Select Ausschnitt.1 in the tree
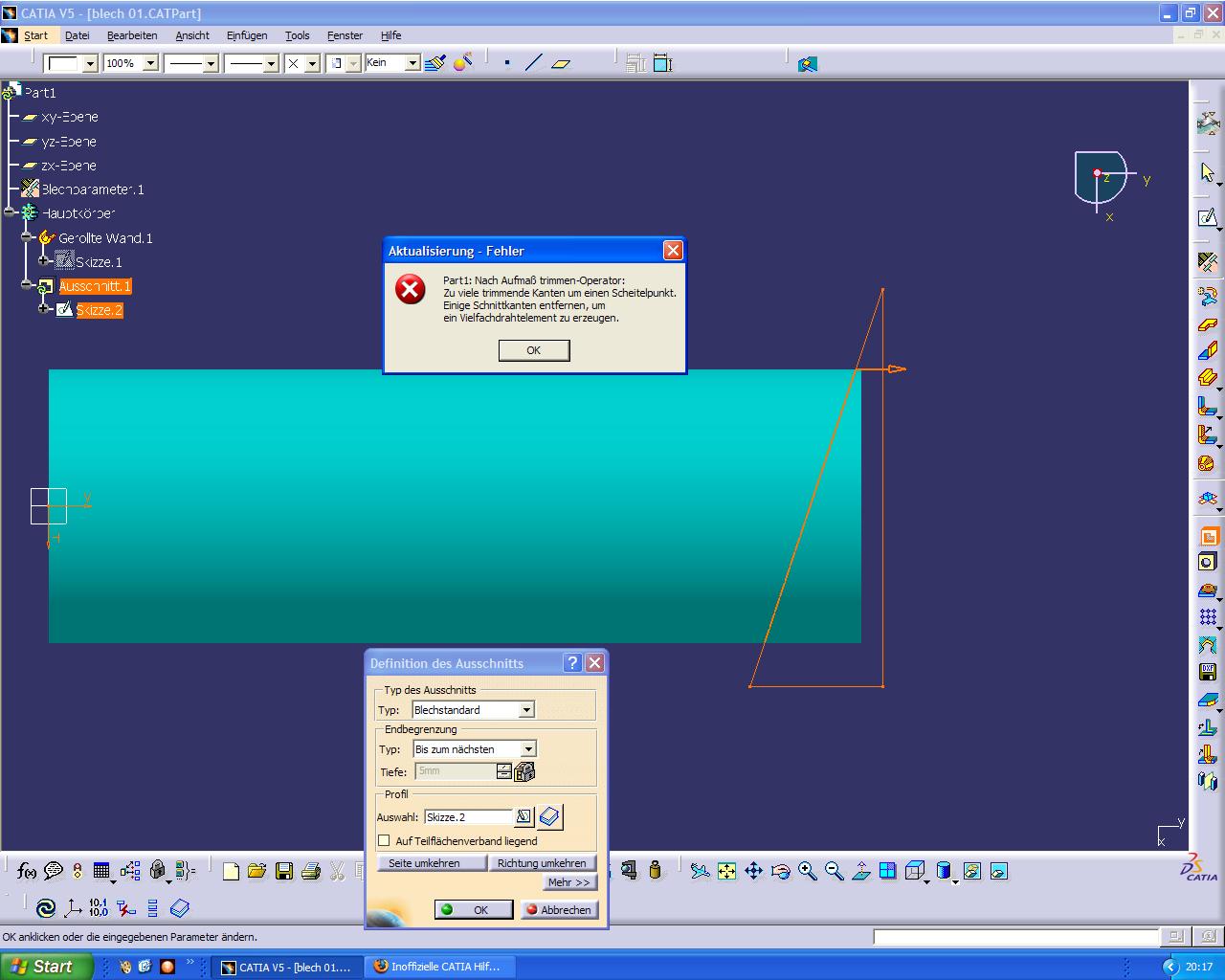This screenshot has width=1225, height=980. 95,286
